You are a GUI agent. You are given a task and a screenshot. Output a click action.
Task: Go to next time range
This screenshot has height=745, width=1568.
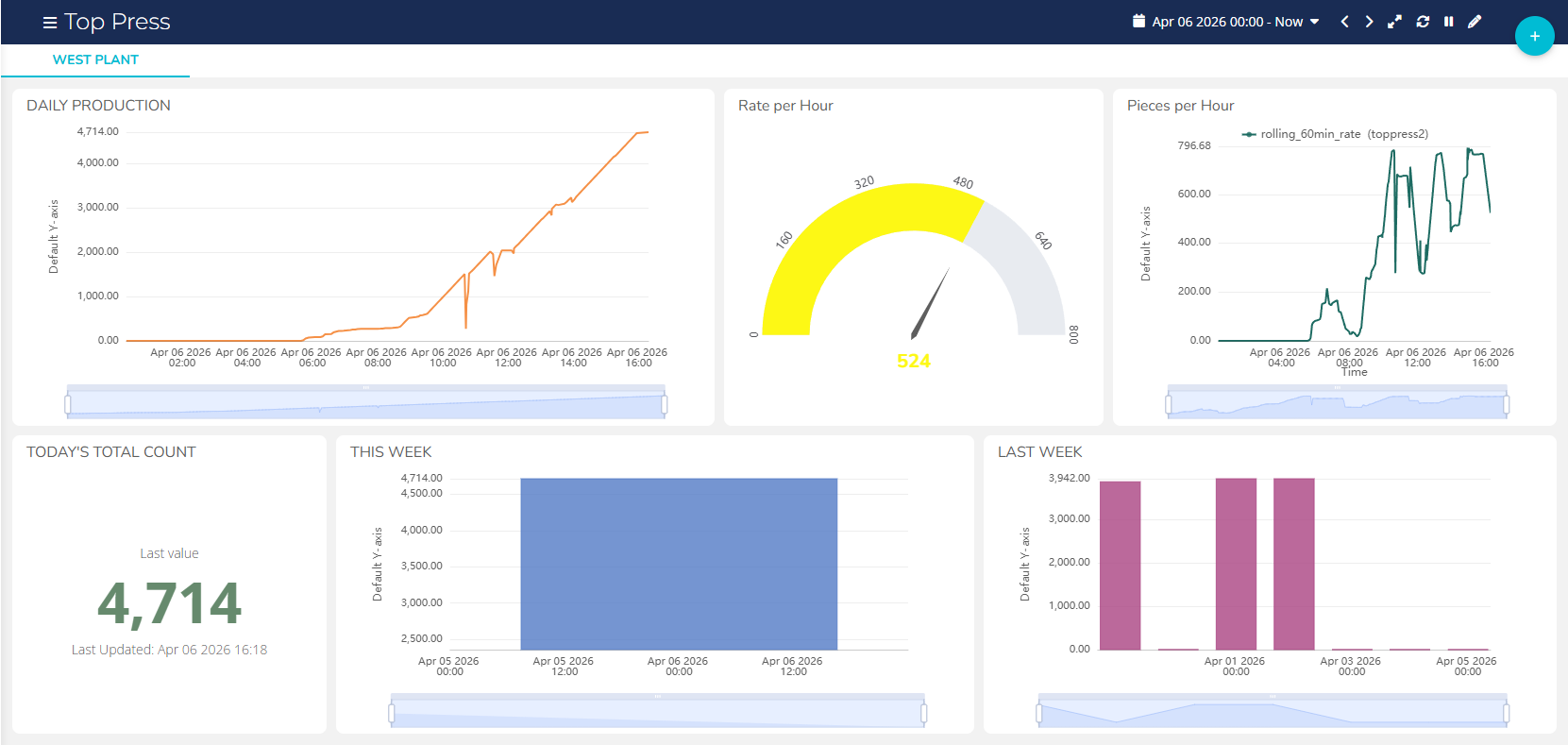1369,22
